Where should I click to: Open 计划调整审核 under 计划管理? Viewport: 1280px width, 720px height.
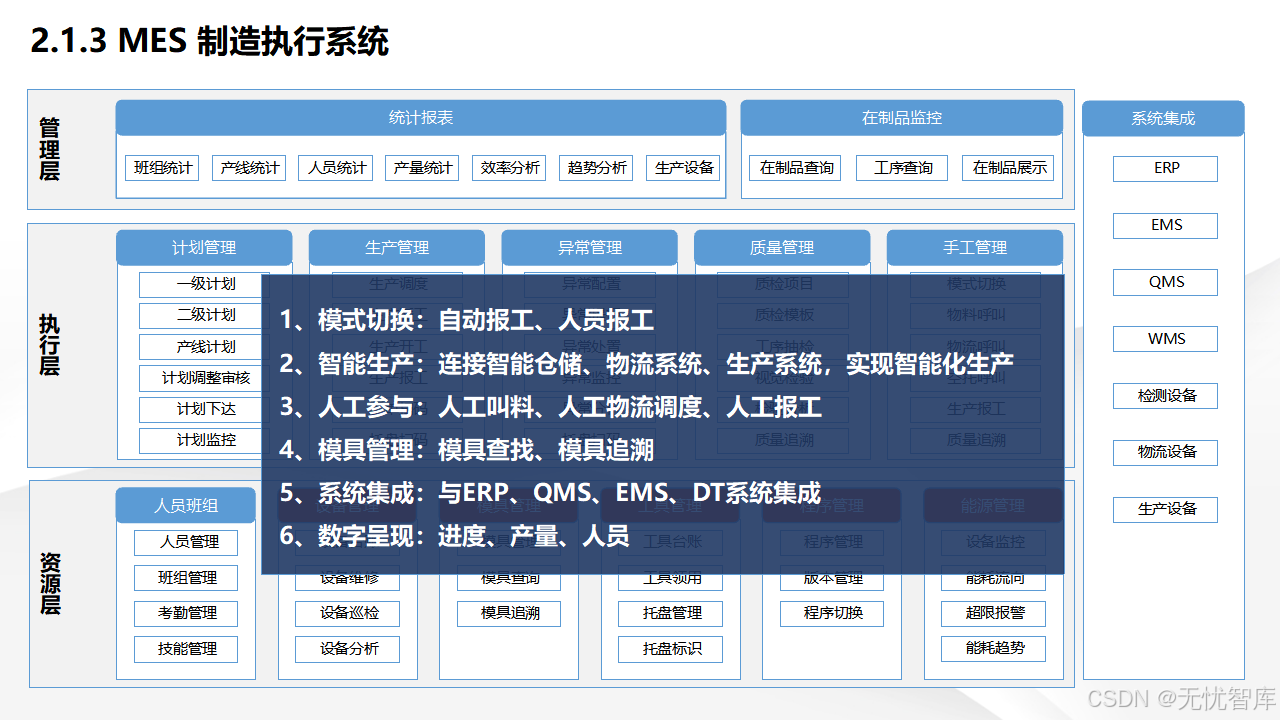point(204,378)
